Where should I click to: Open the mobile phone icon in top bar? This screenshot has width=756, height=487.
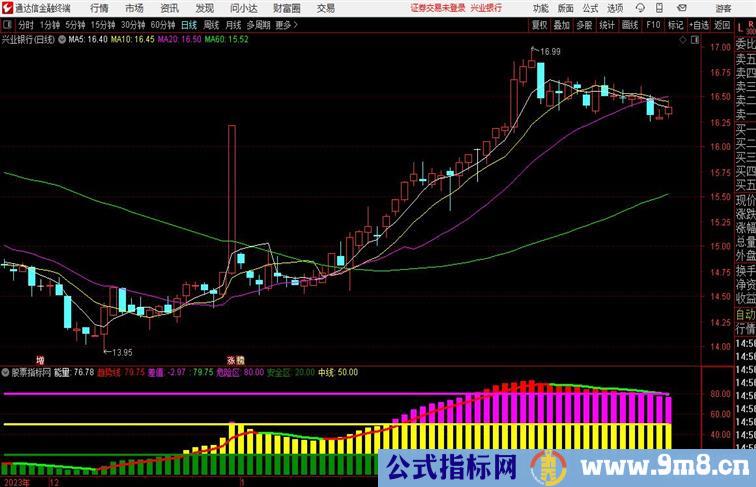coord(660,8)
